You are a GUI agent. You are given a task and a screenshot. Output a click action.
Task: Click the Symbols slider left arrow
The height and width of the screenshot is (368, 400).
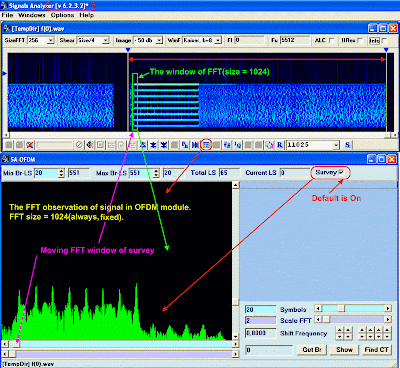click(x=318, y=309)
